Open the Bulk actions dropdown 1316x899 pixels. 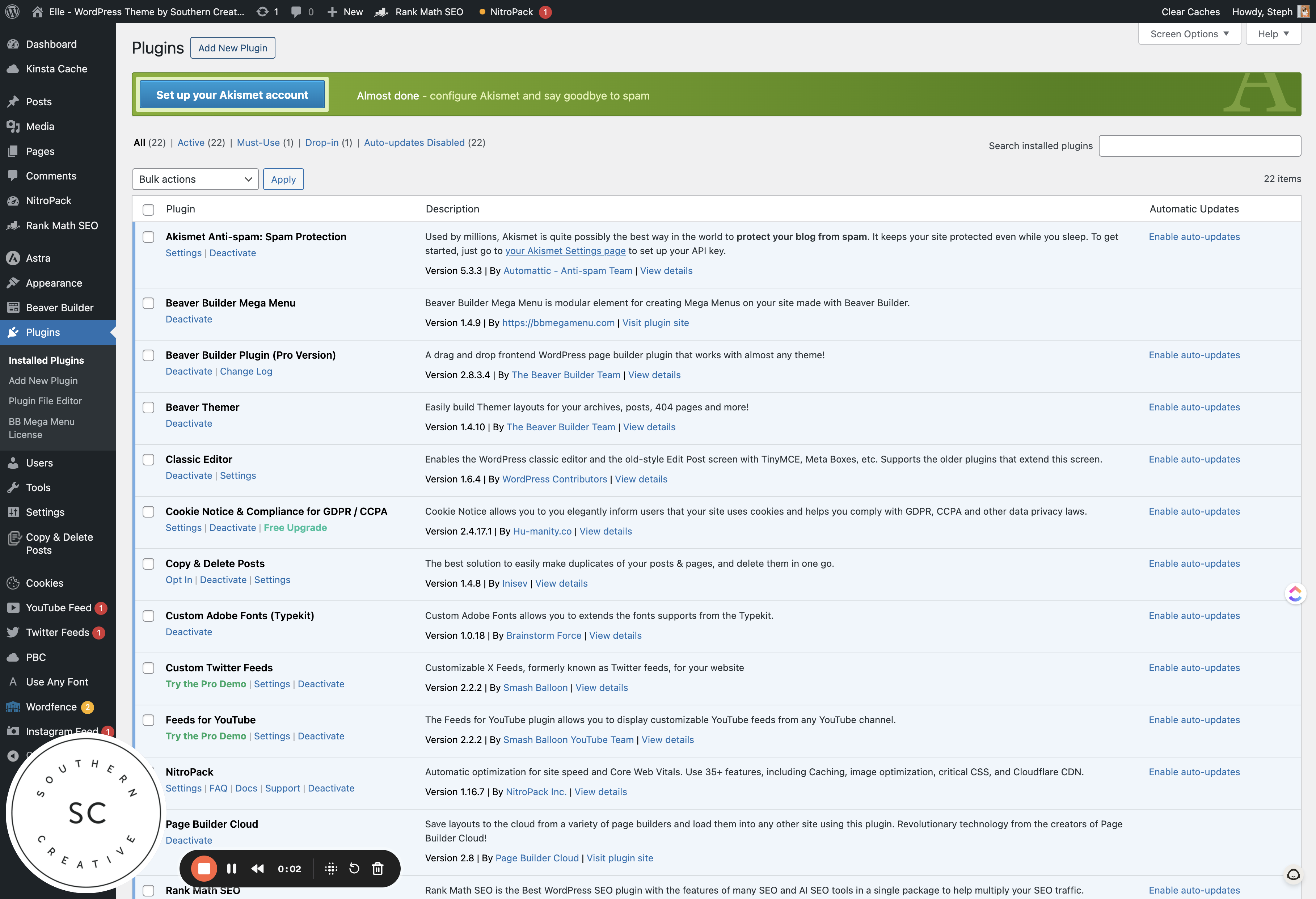pos(195,179)
